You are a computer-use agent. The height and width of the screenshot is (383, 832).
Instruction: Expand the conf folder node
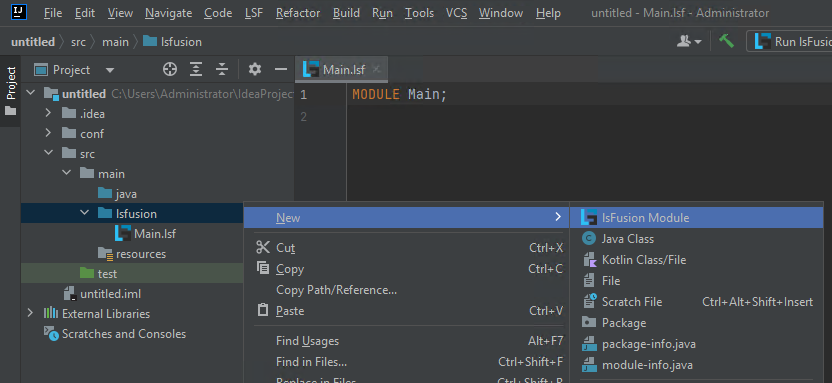[48, 134]
